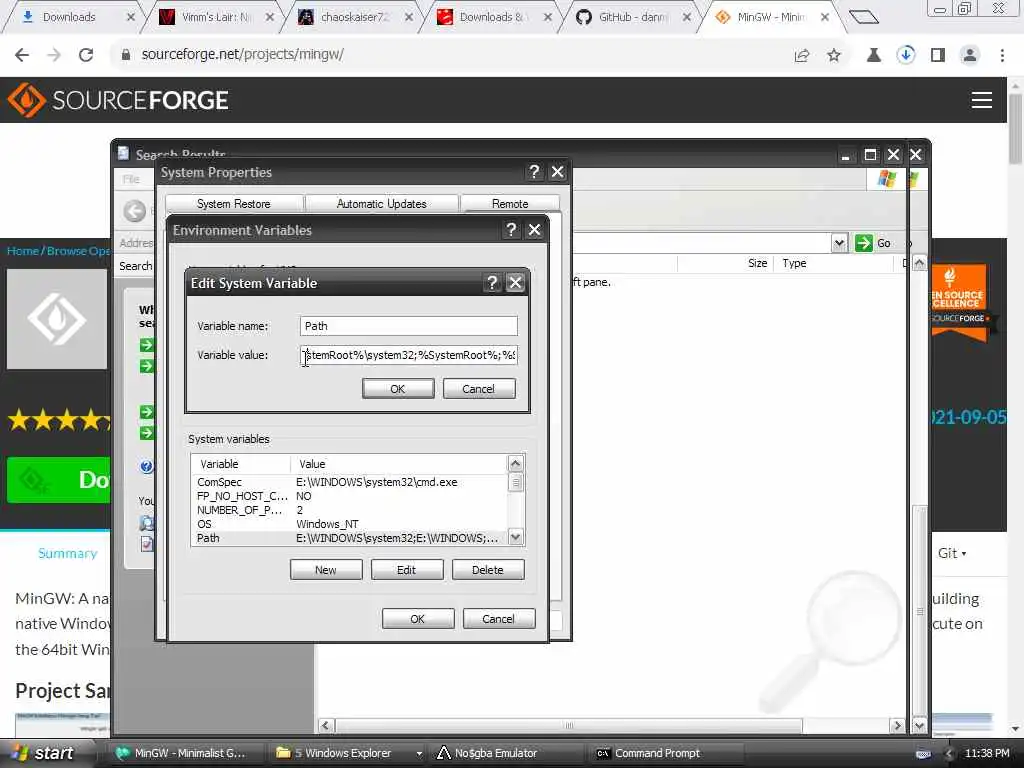This screenshot has height=768, width=1024.
Task: Click scroll left arrow in Search Results
Action: (x=326, y=726)
